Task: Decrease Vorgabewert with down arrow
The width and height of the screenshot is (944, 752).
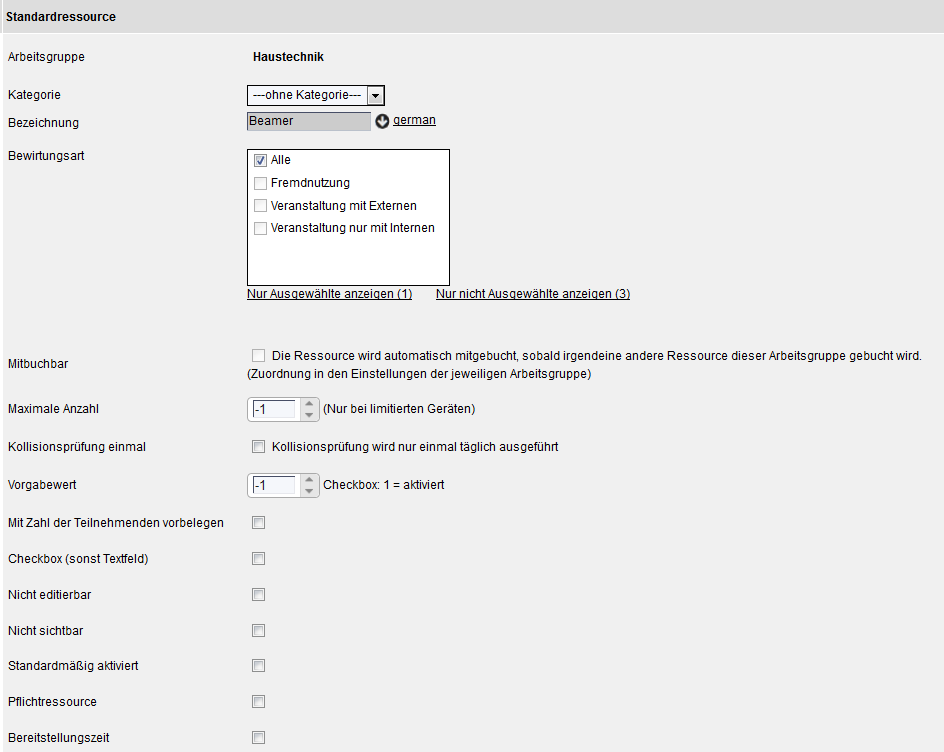Action: (309, 491)
